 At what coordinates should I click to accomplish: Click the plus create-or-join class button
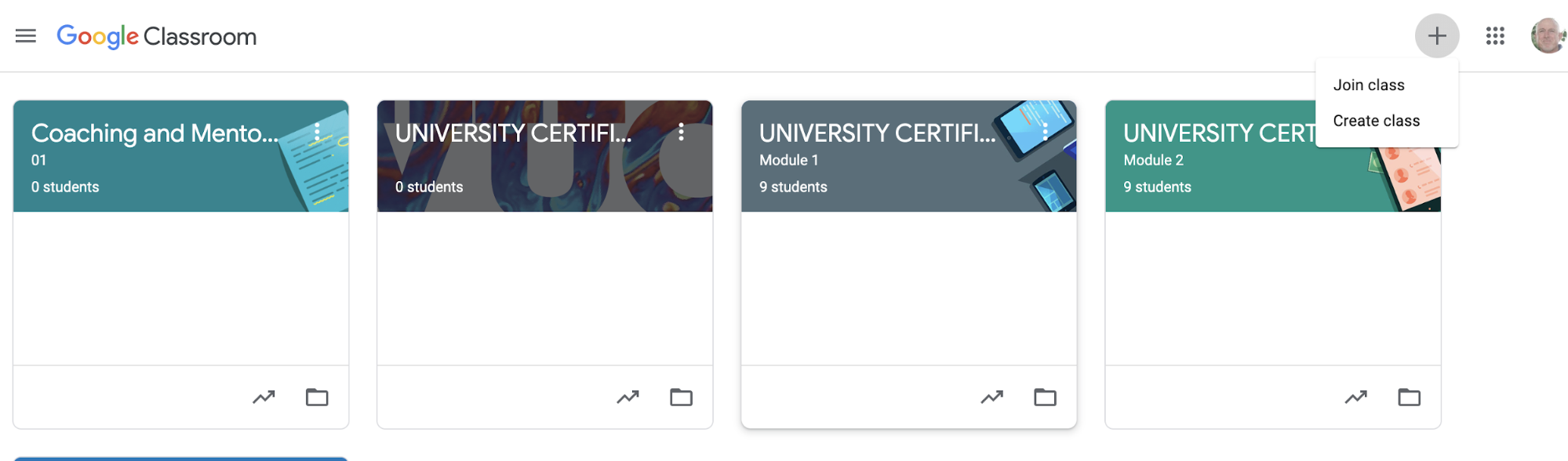(1436, 36)
